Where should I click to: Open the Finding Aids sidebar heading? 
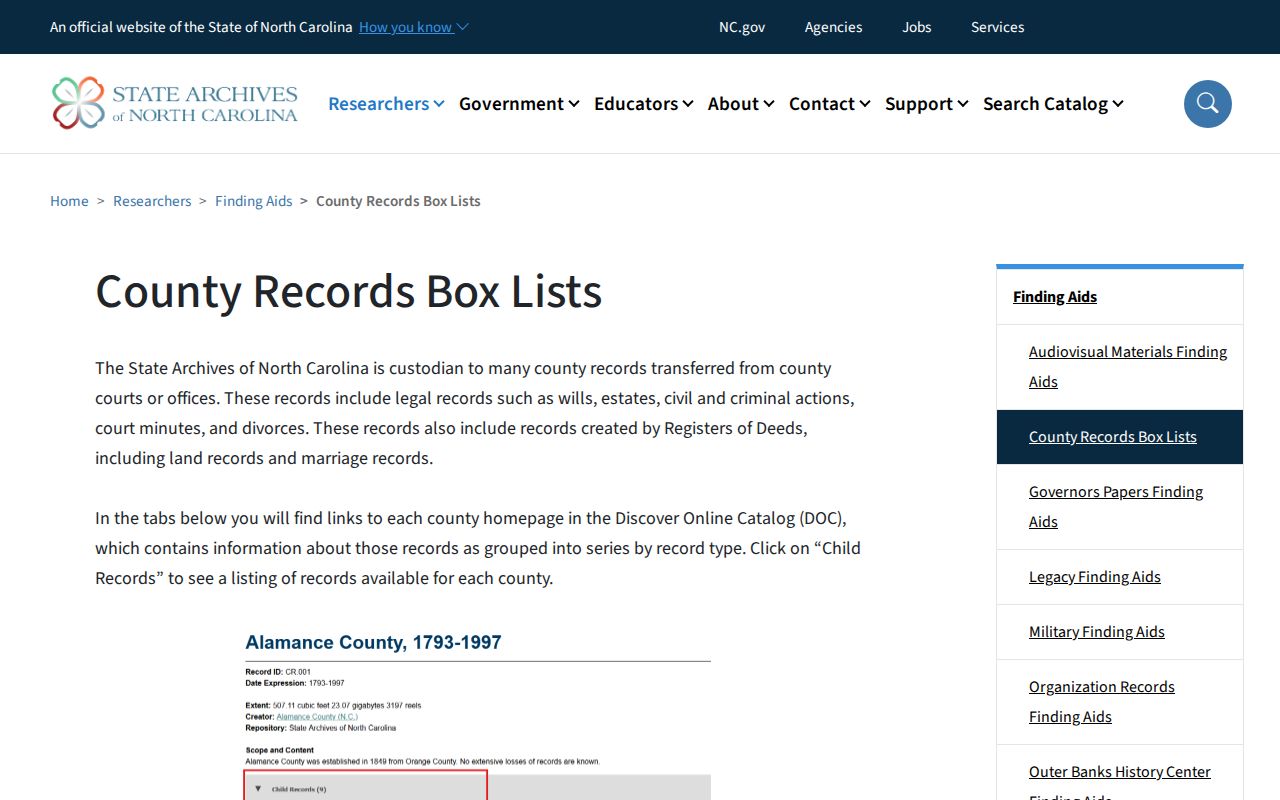(x=1055, y=297)
